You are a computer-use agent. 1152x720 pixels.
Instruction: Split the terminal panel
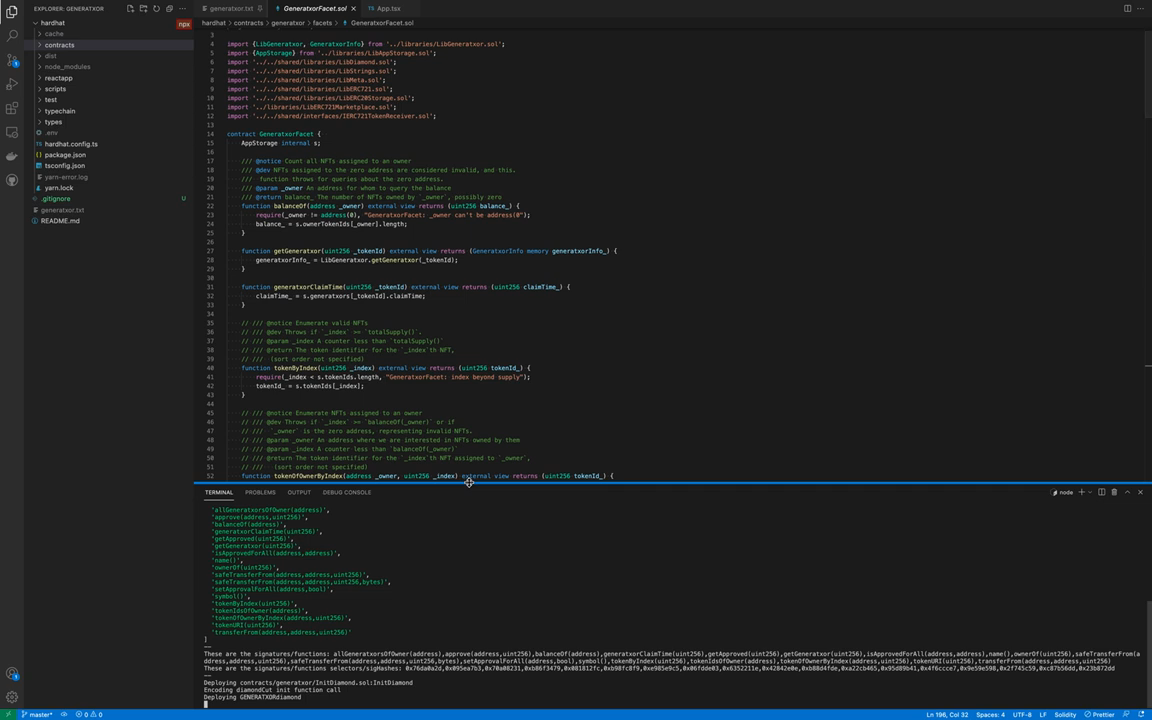point(1101,492)
